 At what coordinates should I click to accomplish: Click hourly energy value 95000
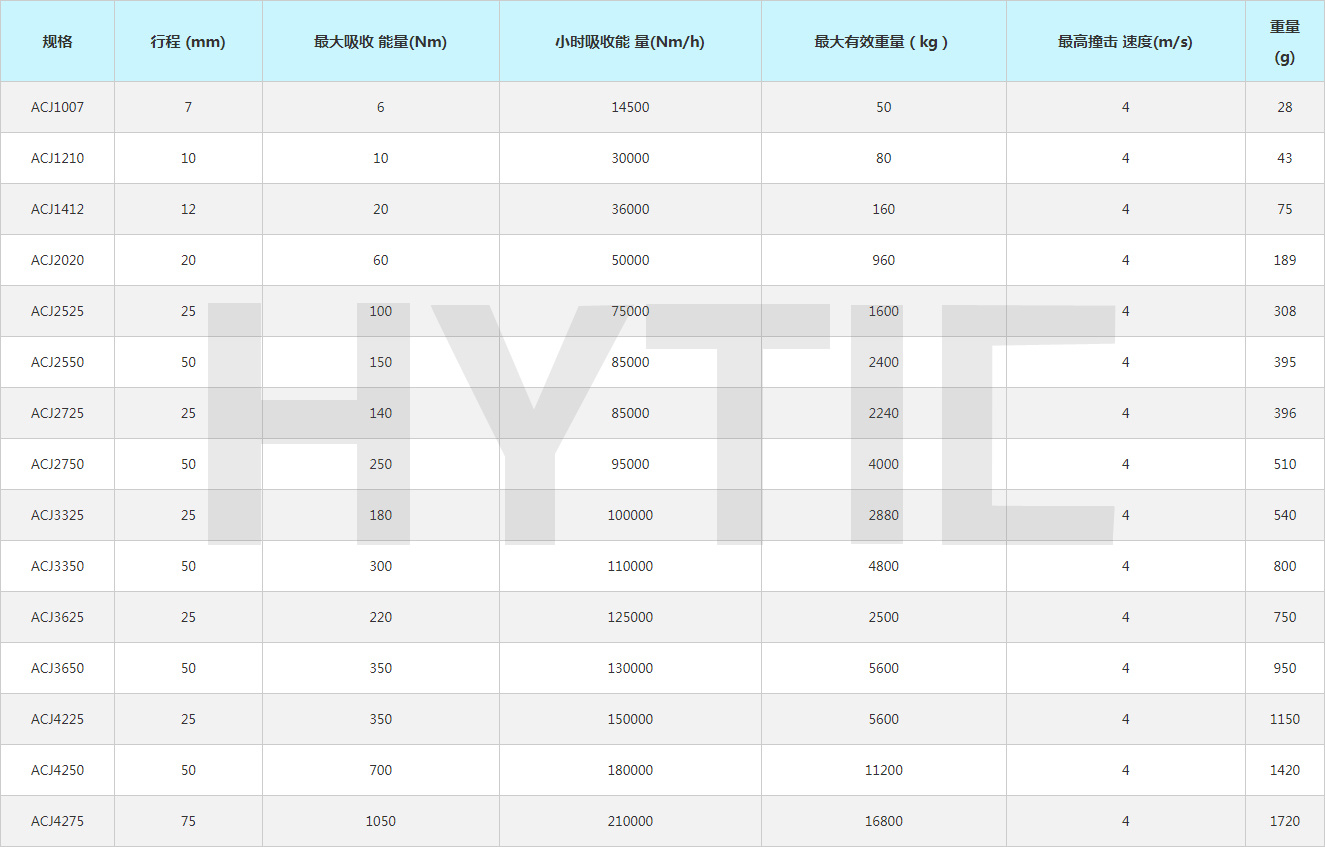(x=630, y=464)
